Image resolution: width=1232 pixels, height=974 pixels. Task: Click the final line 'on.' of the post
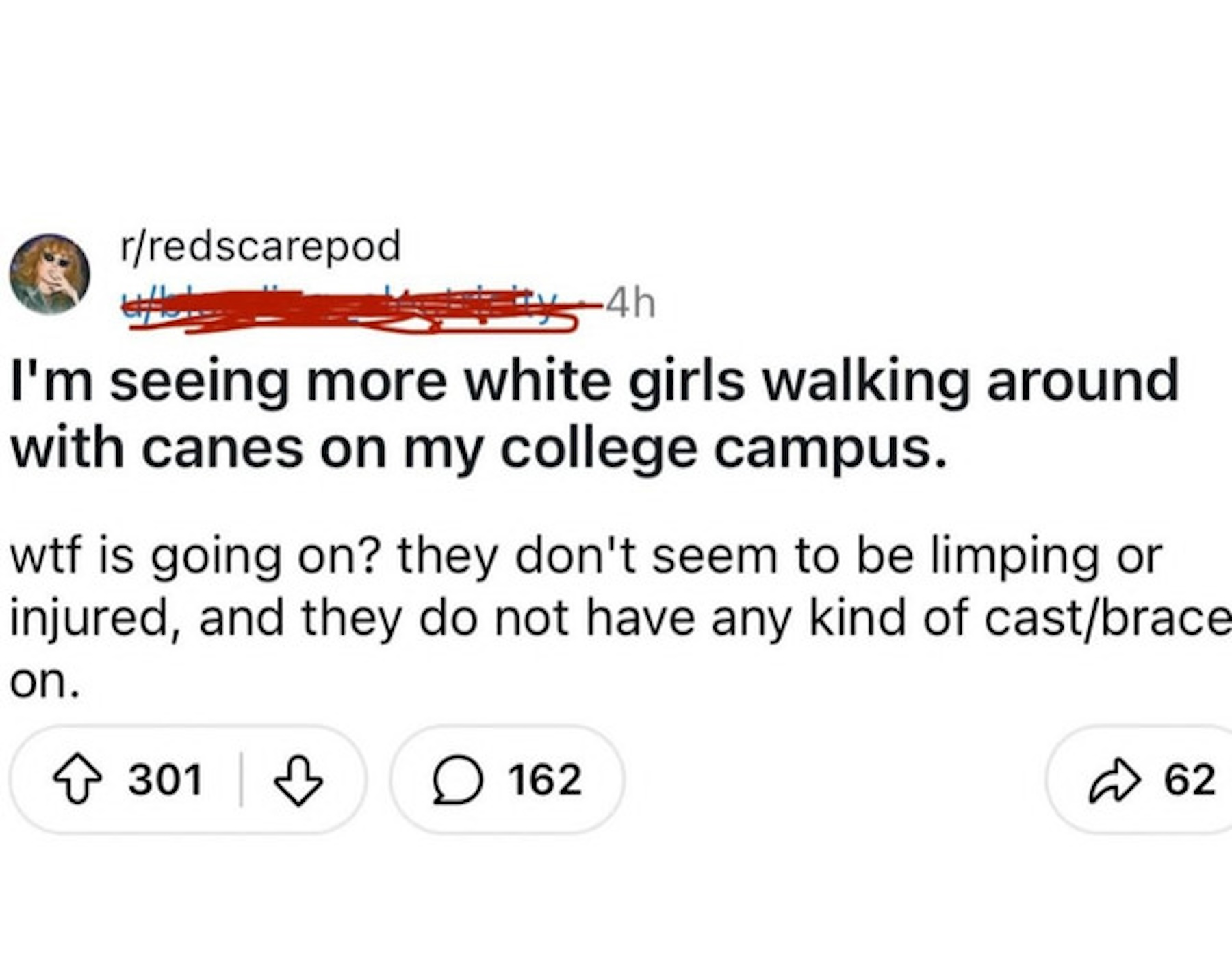click(45, 682)
